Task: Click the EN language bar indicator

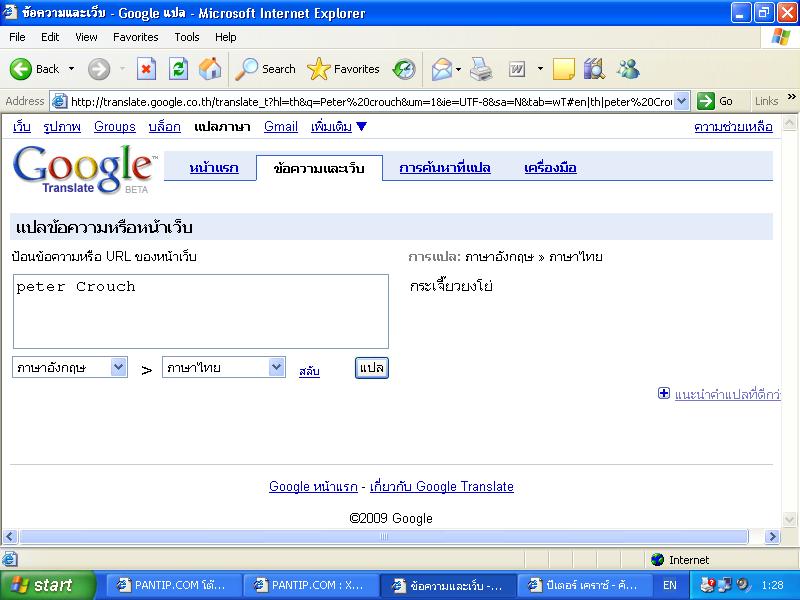Action: coord(669,585)
